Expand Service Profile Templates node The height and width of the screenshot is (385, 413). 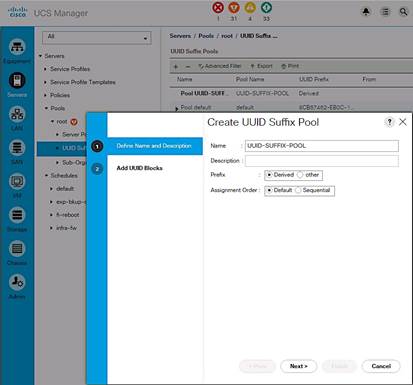pyautogui.click(x=45, y=82)
